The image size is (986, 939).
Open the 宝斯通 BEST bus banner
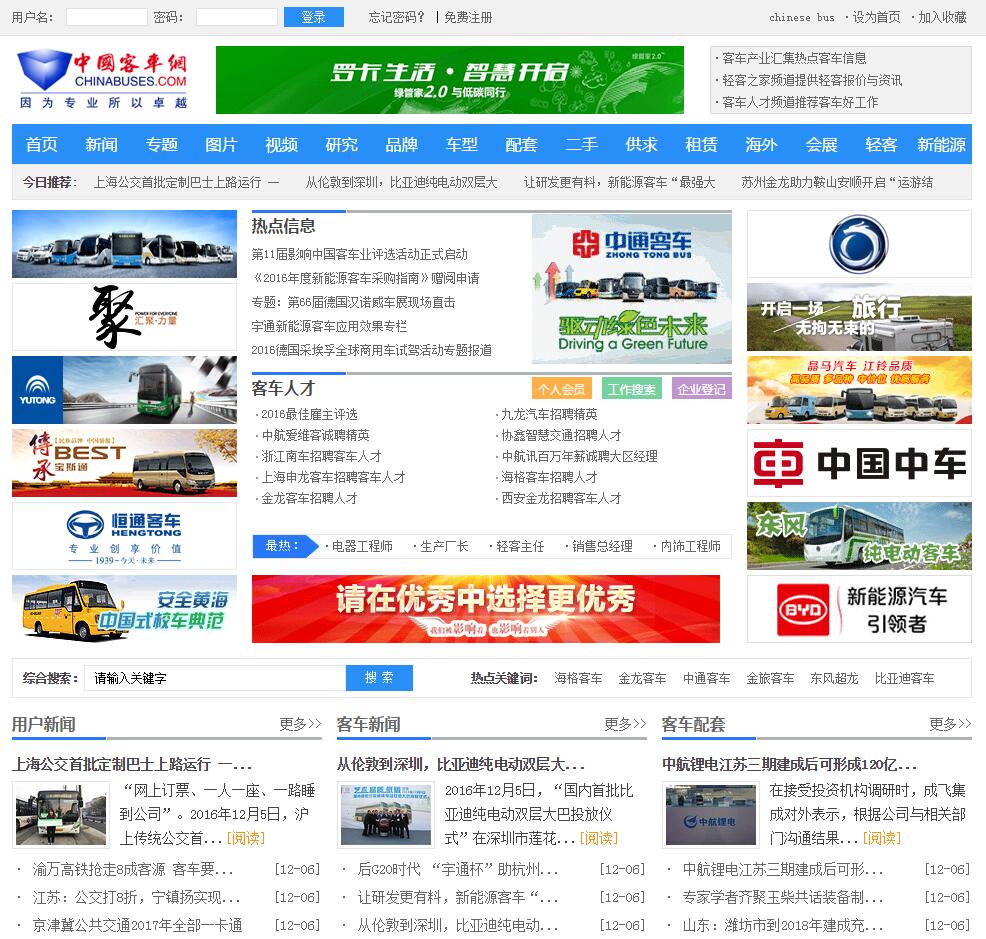[125, 463]
